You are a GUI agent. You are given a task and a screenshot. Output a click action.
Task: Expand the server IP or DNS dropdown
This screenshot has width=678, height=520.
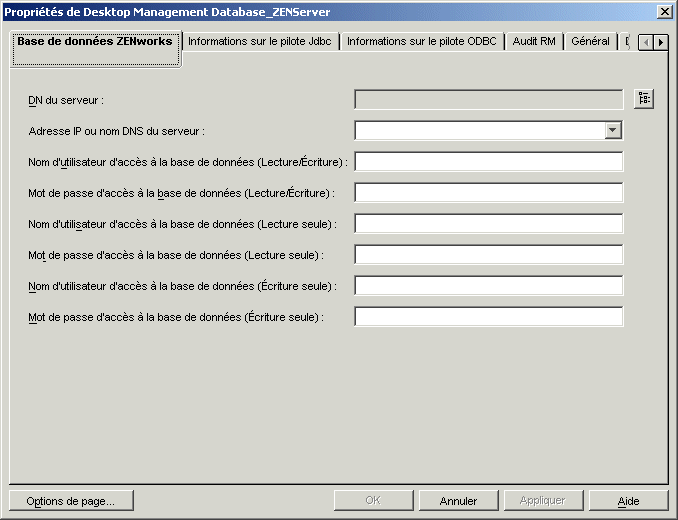tap(613, 130)
